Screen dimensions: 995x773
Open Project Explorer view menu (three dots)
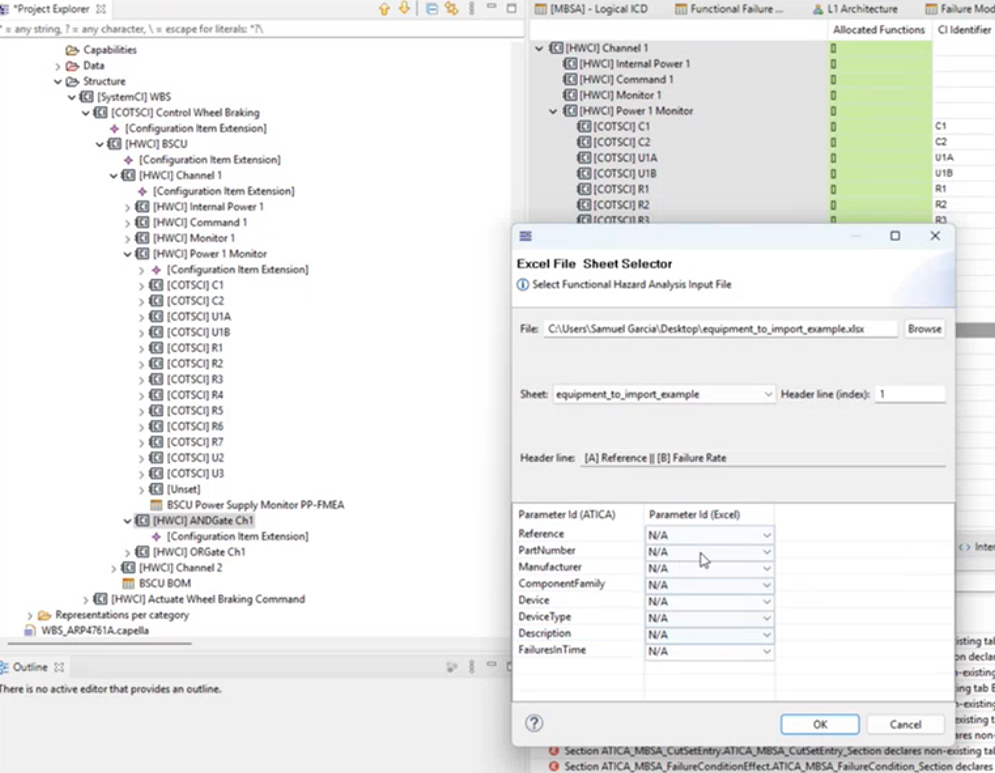coord(471,9)
